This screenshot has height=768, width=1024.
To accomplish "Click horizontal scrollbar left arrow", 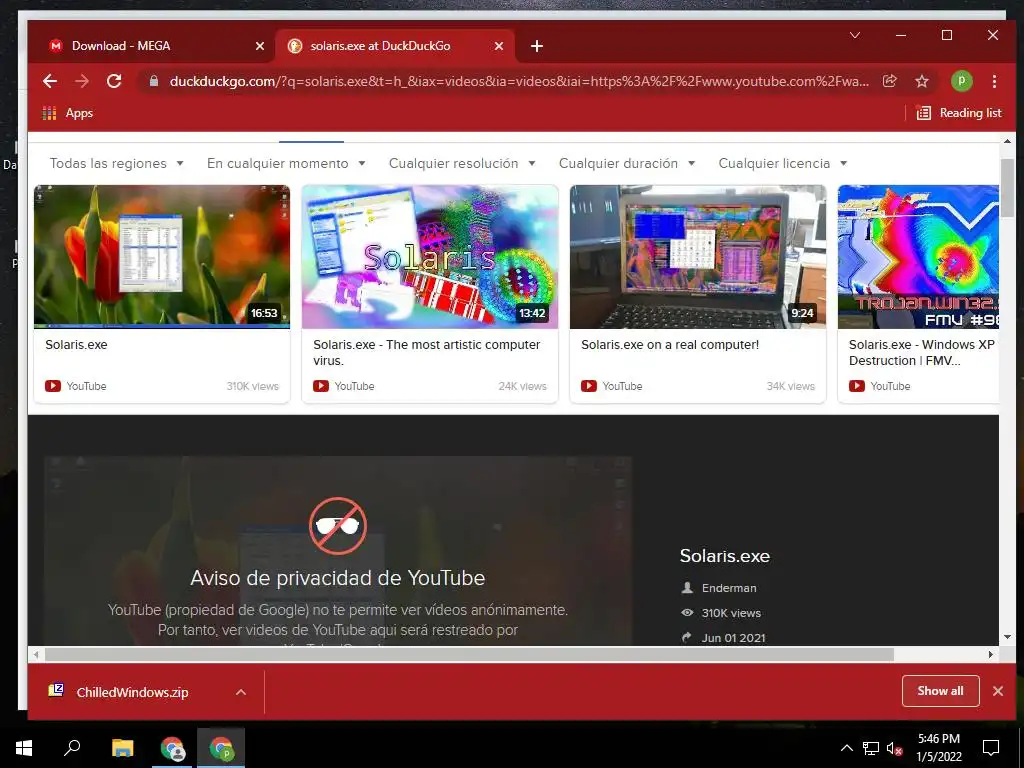I will (37, 654).
